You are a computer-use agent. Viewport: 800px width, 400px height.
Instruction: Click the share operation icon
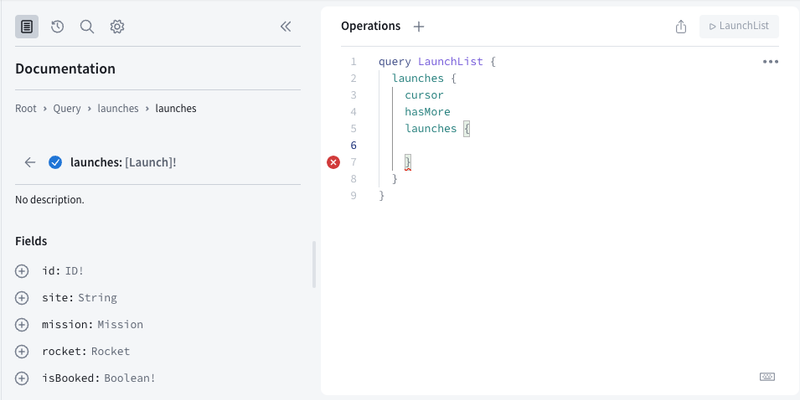click(681, 27)
